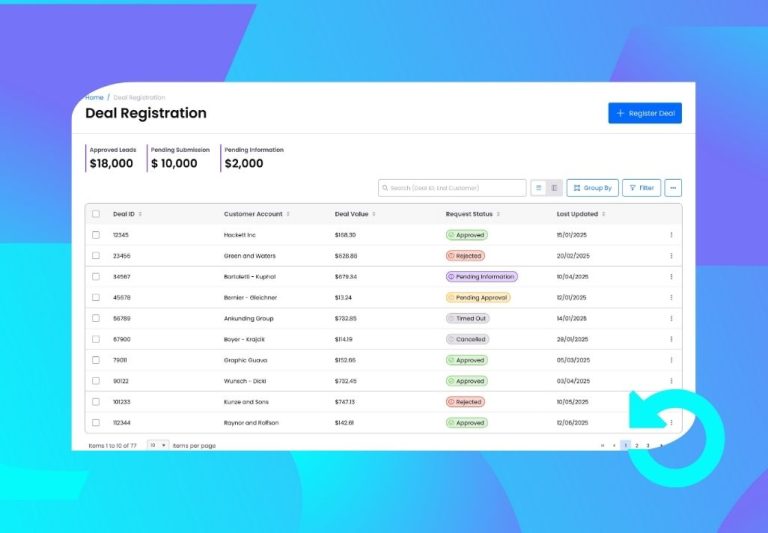The image size is (768, 533).
Task: Click the Pending Approval status badge
Action: 478,297
